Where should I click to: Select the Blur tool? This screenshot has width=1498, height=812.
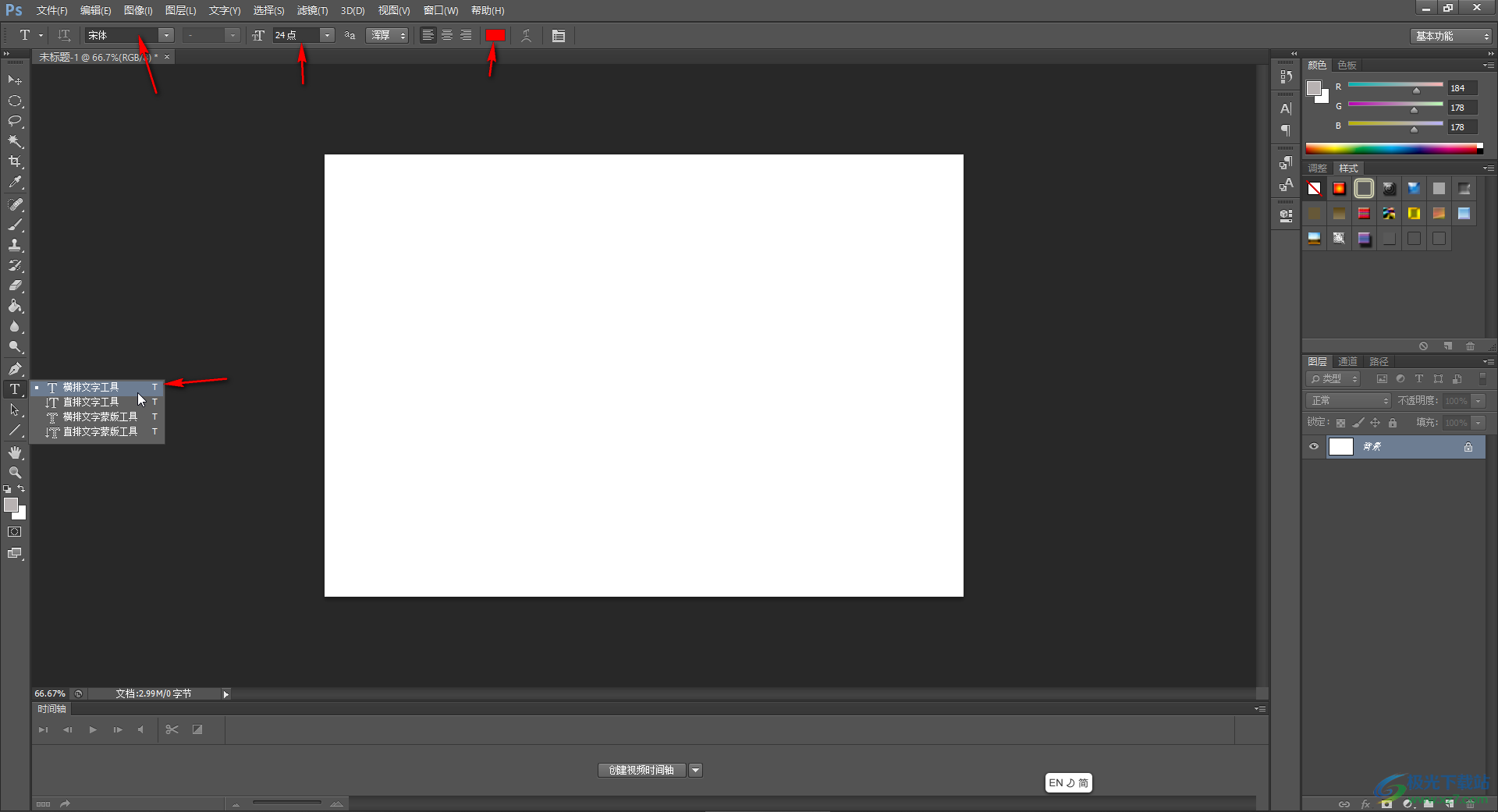(x=15, y=327)
